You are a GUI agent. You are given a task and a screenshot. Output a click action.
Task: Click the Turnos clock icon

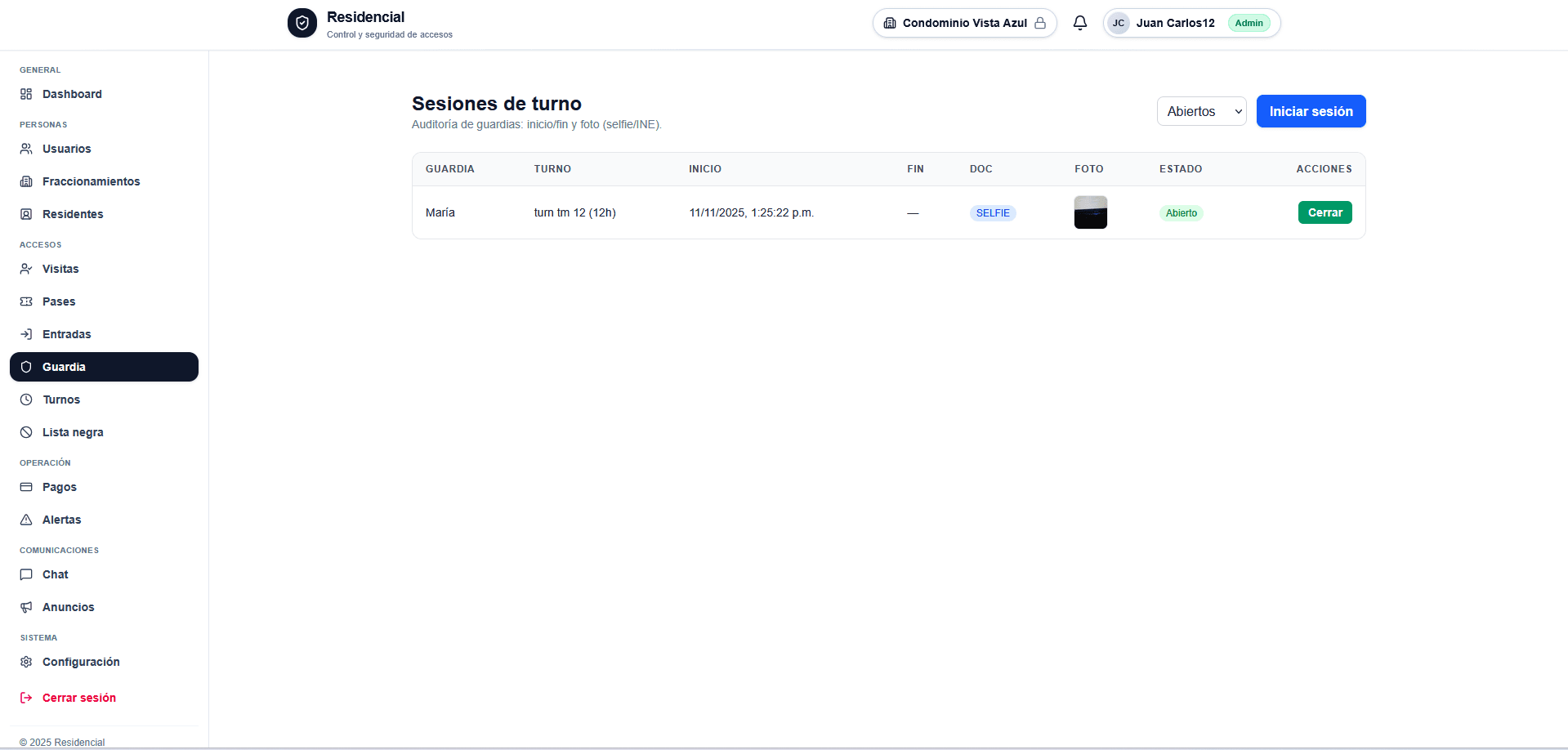click(26, 400)
